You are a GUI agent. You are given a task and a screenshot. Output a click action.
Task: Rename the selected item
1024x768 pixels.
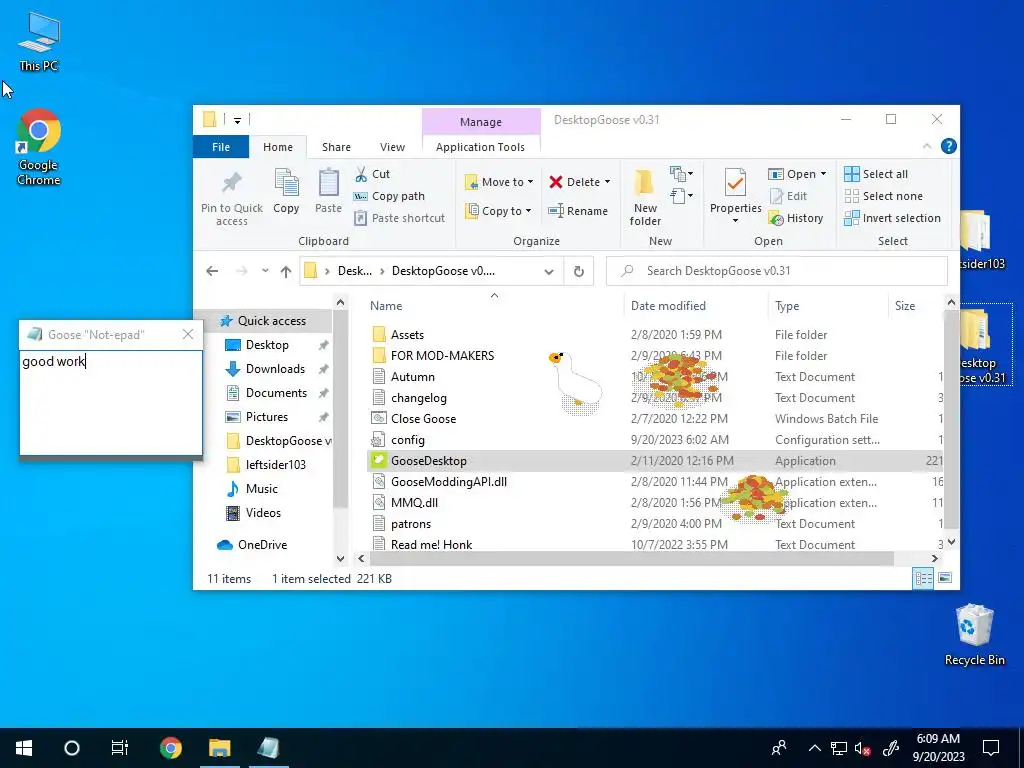coord(578,211)
